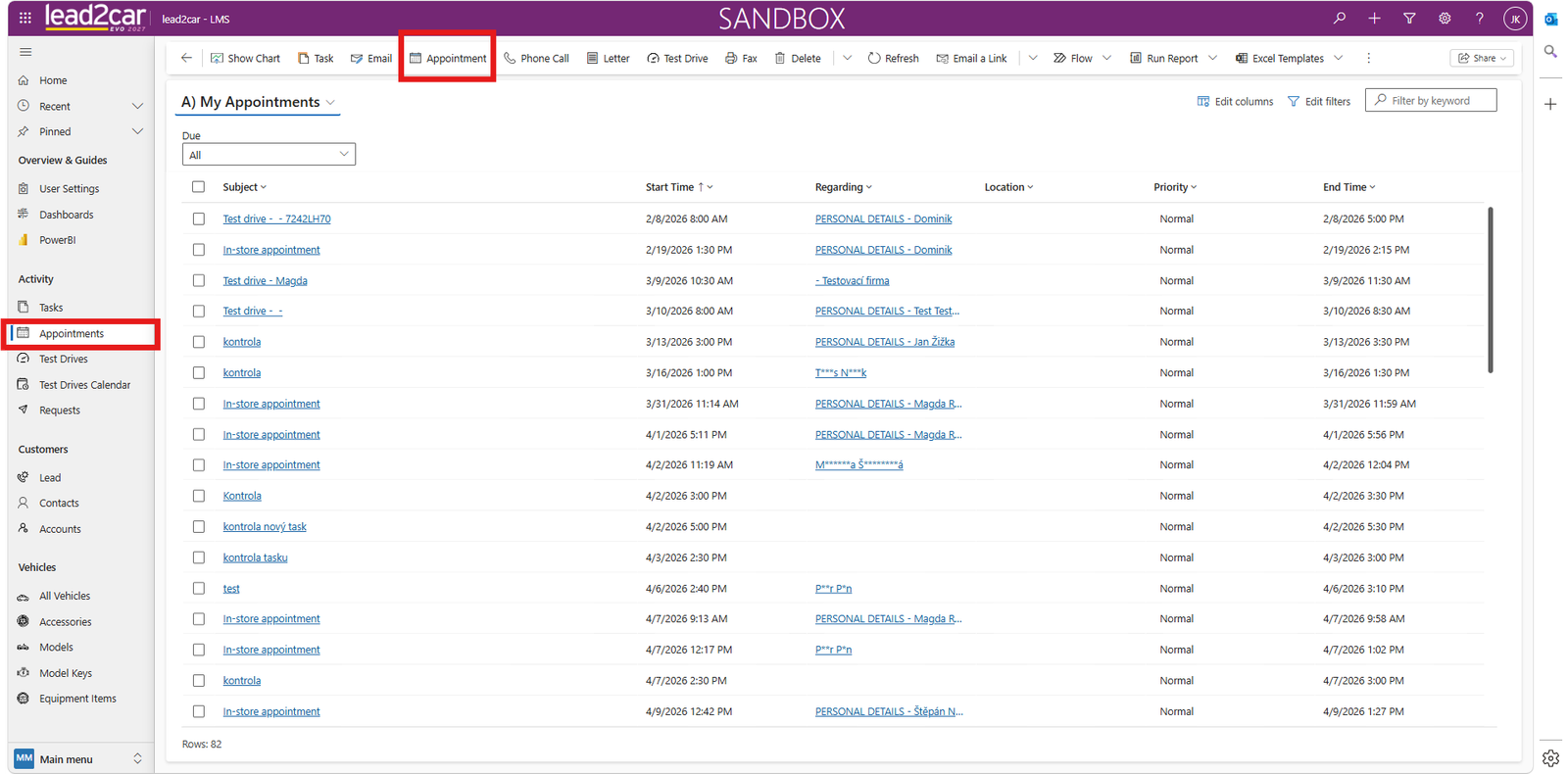Create a new Phone Call activity
The height and width of the screenshot is (774, 1568).
(x=536, y=58)
